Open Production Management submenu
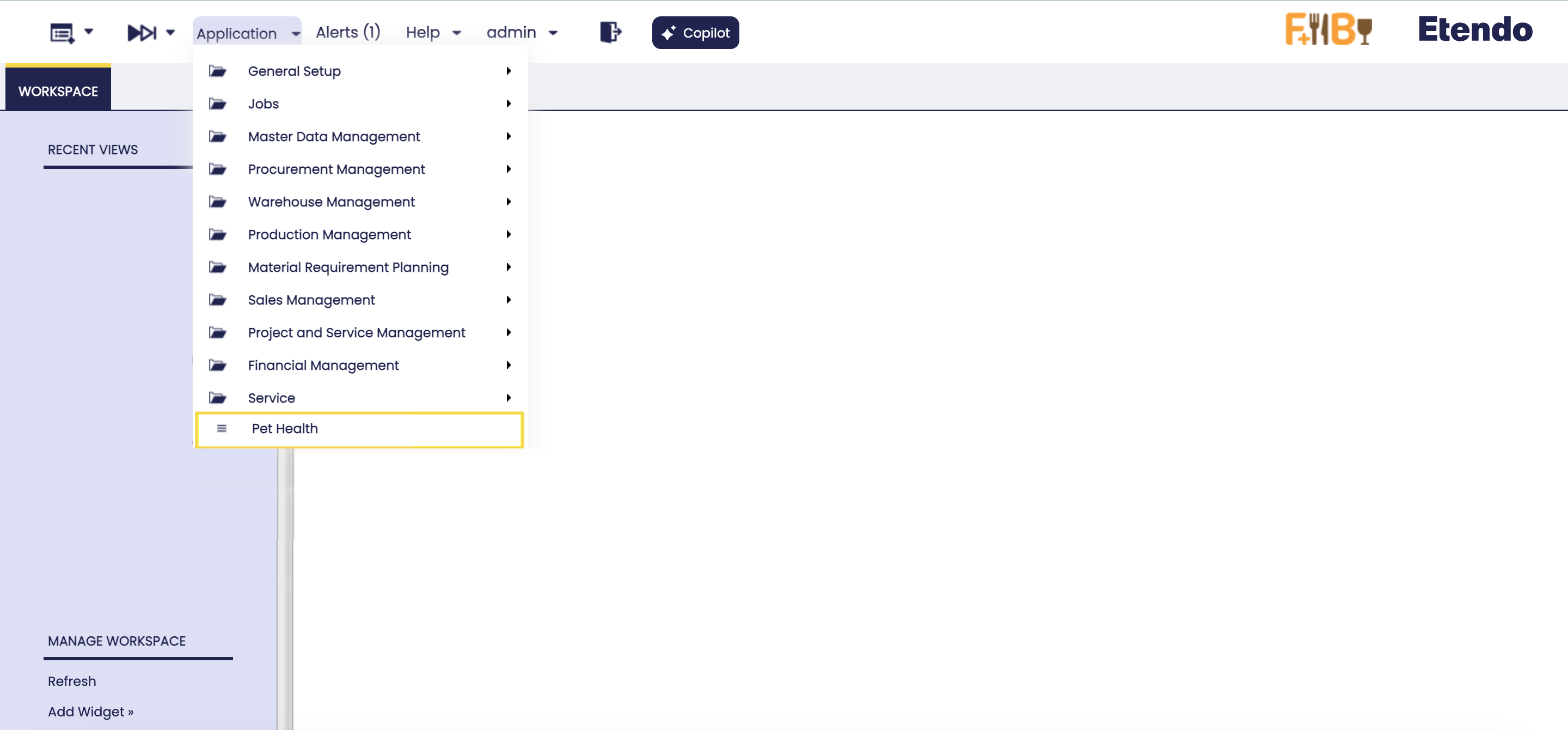1568x730 pixels. tap(360, 234)
